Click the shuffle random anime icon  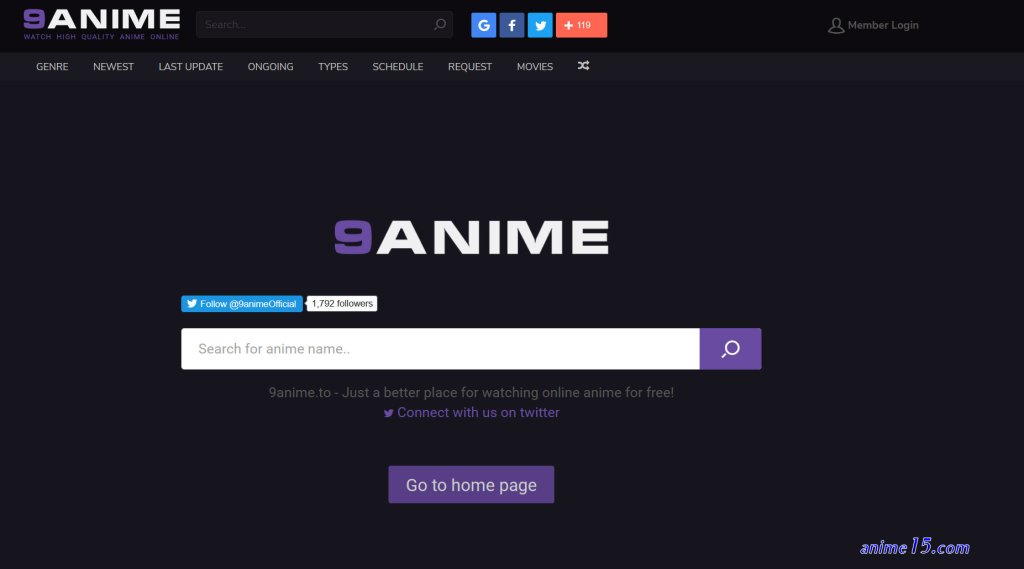pos(583,66)
